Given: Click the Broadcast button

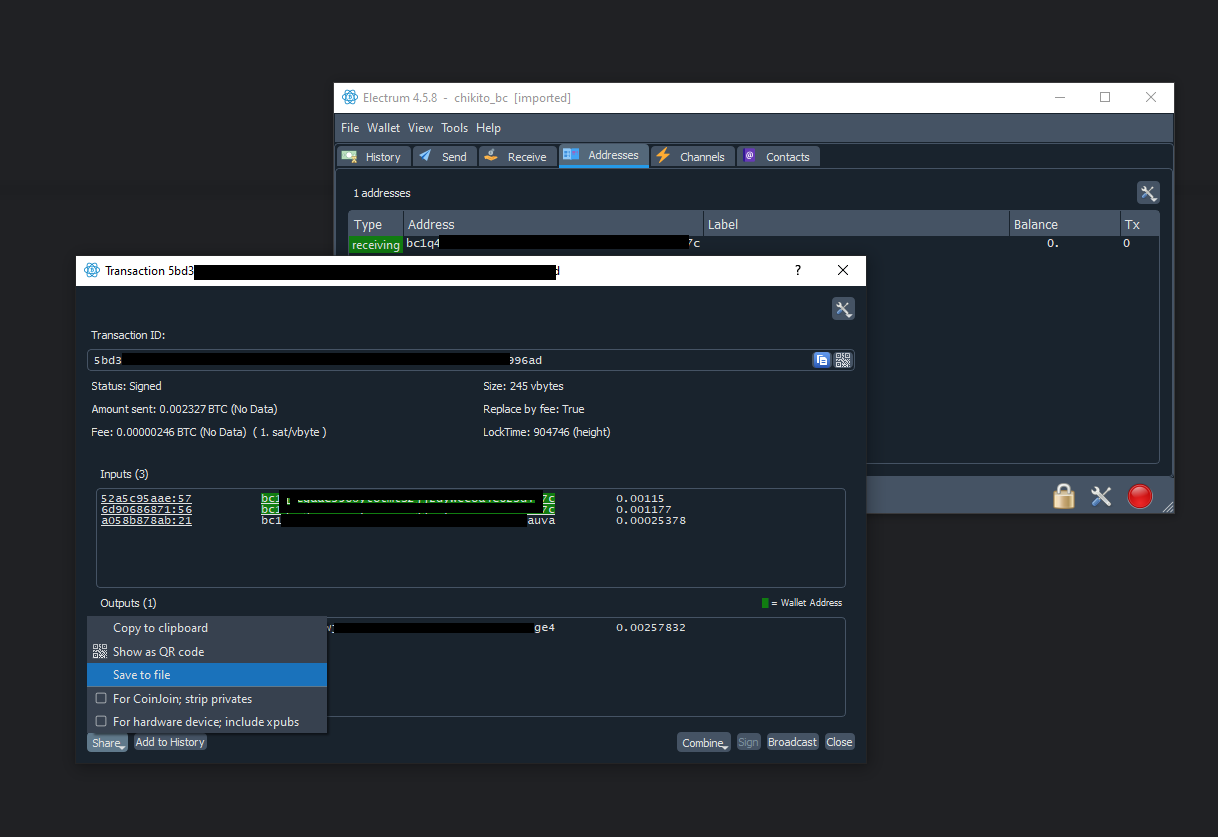Looking at the screenshot, I should [x=792, y=742].
